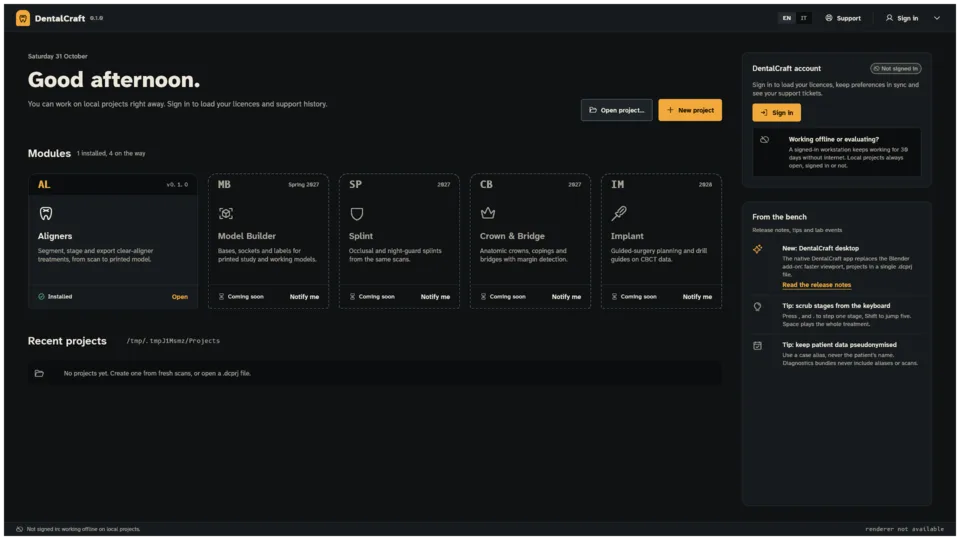Click Open on the Aligners module card
The width and height of the screenshot is (960, 540).
[x=179, y=297]
